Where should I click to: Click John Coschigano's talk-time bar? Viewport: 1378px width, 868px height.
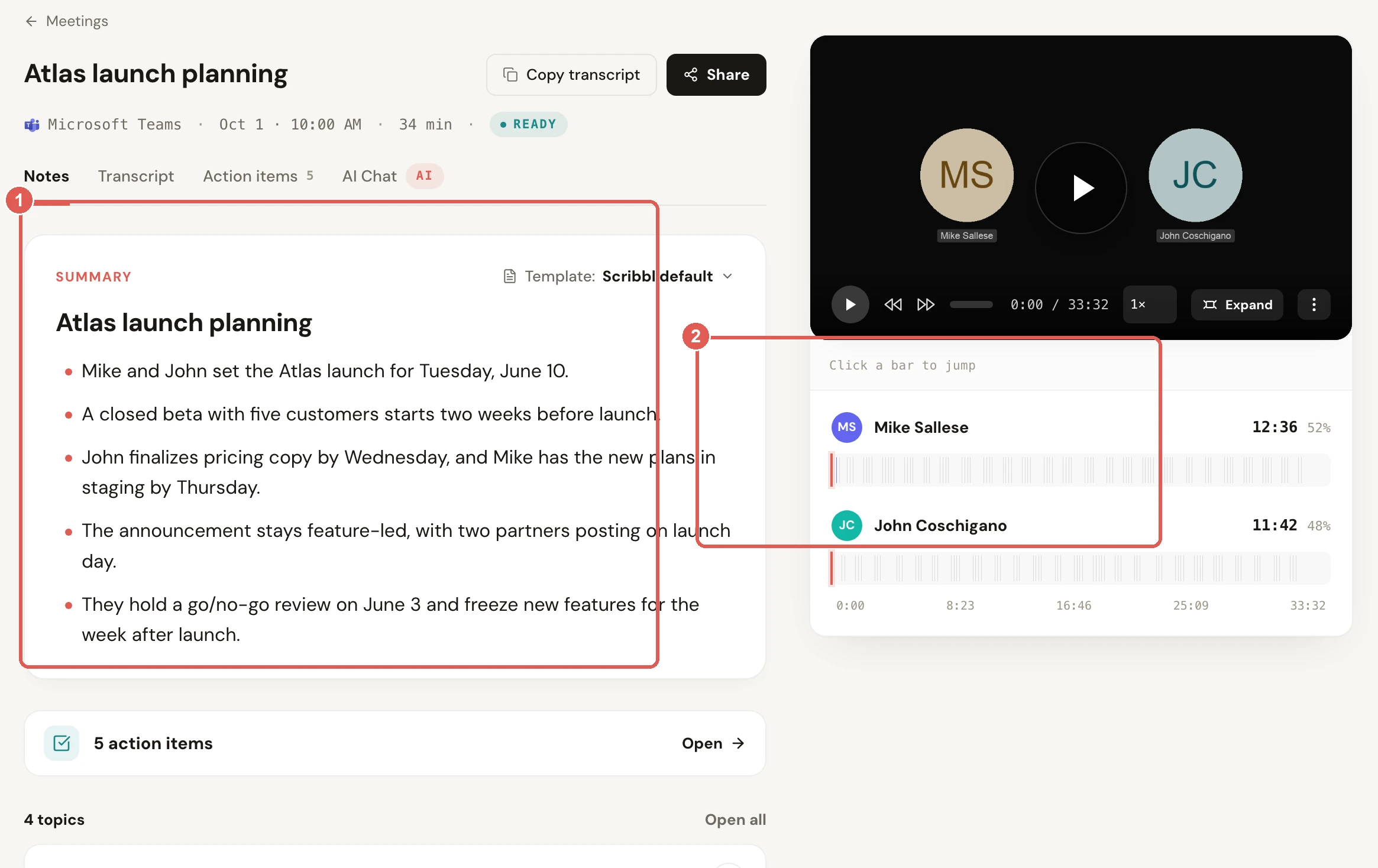tap(1081, 569)
